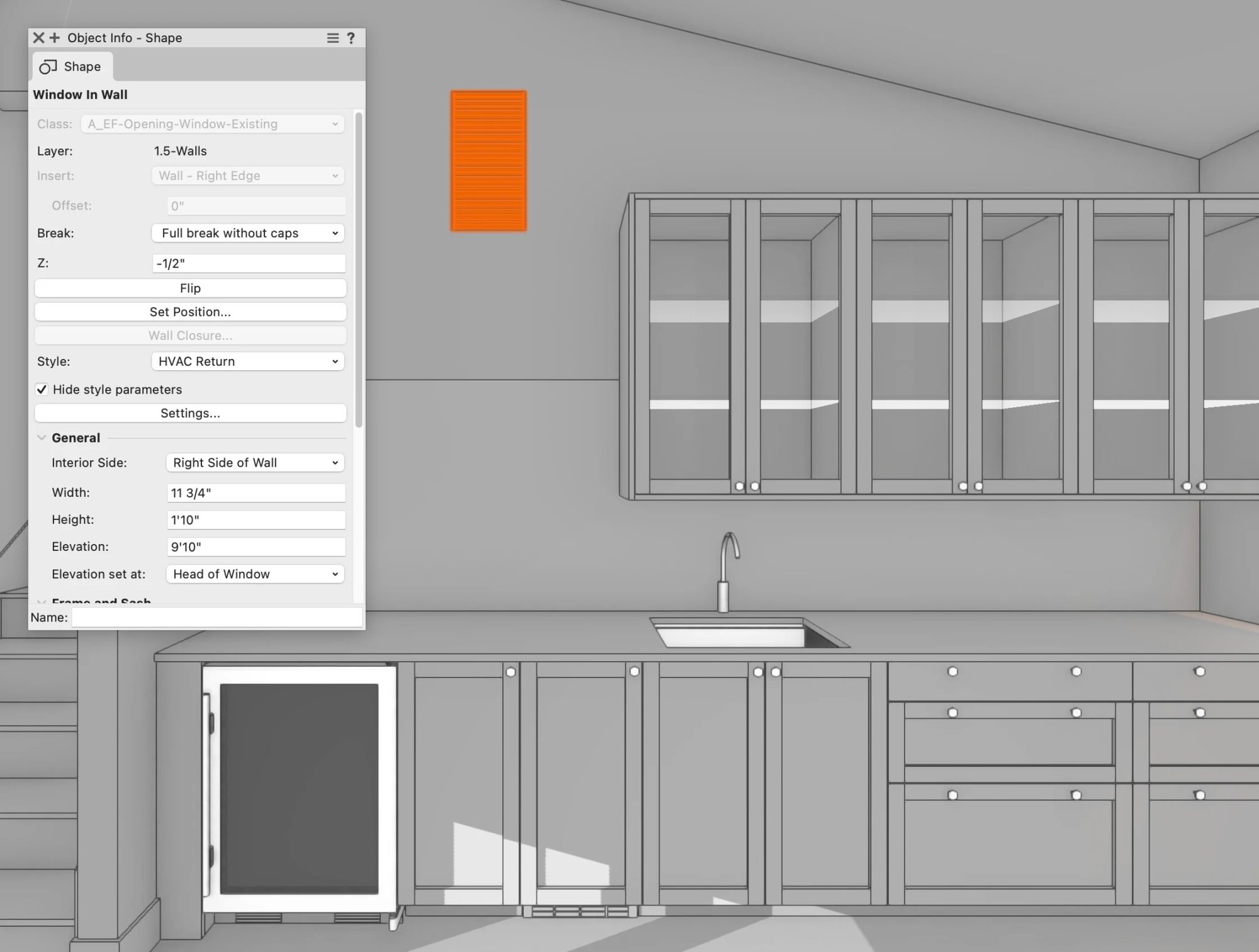The image size is (1259, 952).
Task: Switch to the Shape tab
Action: click(x=72, y=67)
